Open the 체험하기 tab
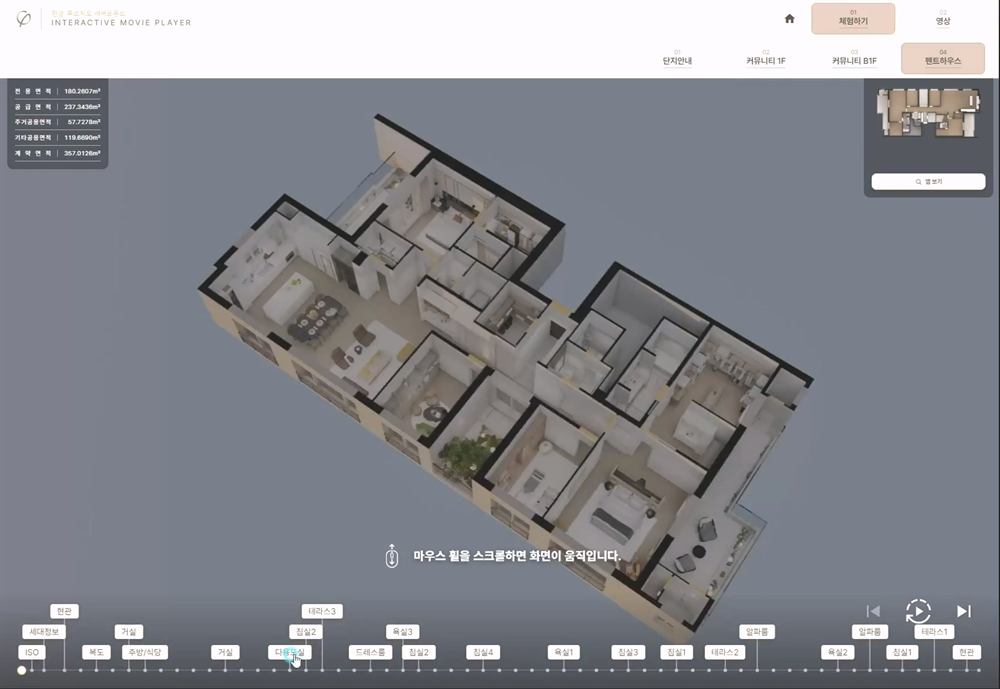1000x689 pixels. tap(853, 19)
